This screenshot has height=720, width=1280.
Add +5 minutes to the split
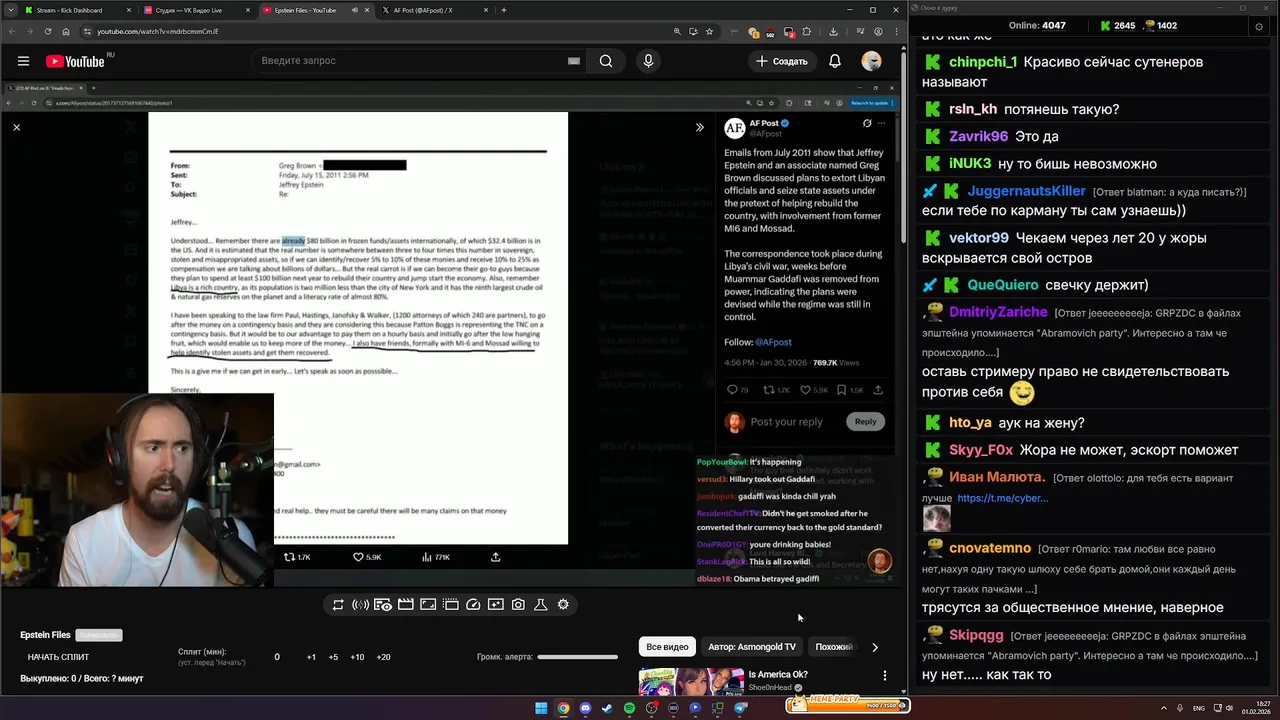click(333, 657)
